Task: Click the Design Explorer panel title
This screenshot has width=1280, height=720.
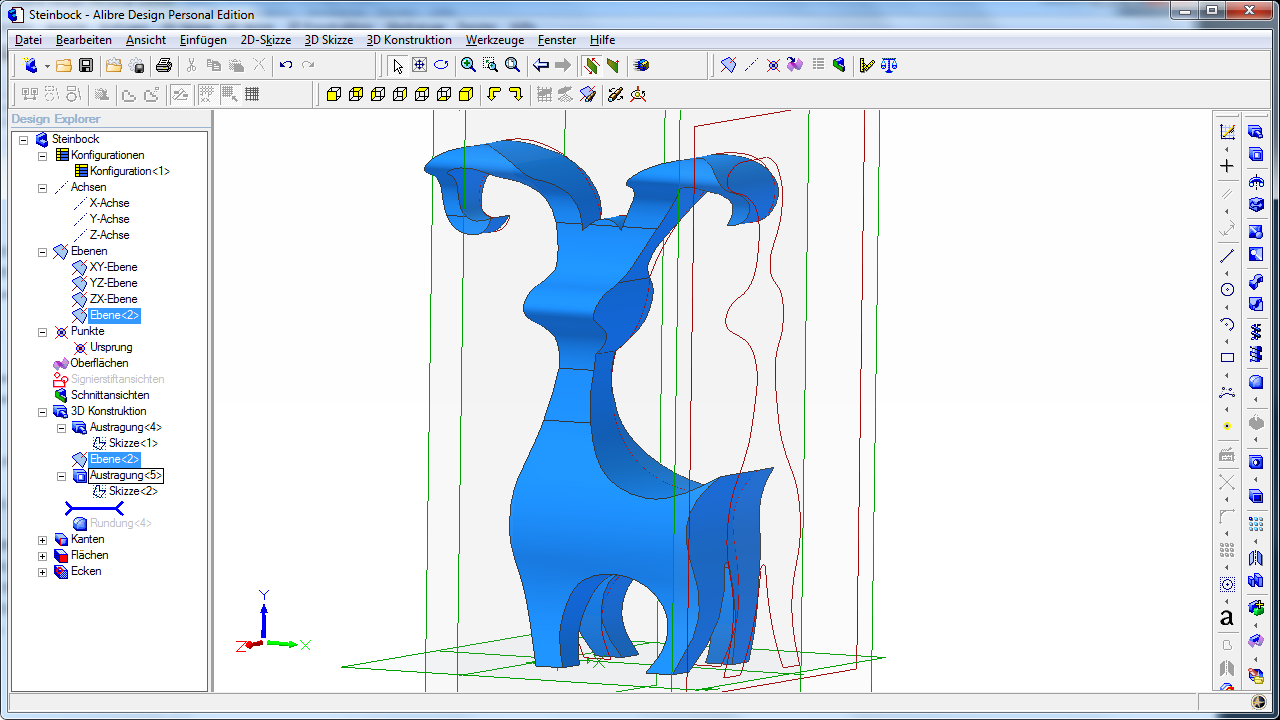Action: (x=56, y=119)
